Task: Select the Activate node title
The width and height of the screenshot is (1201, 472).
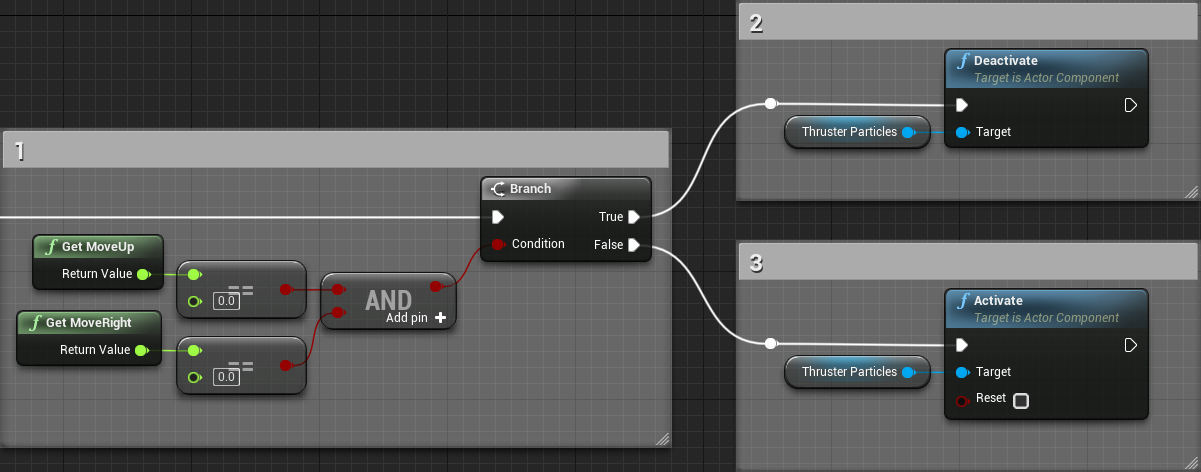Action: pos(998,301)
